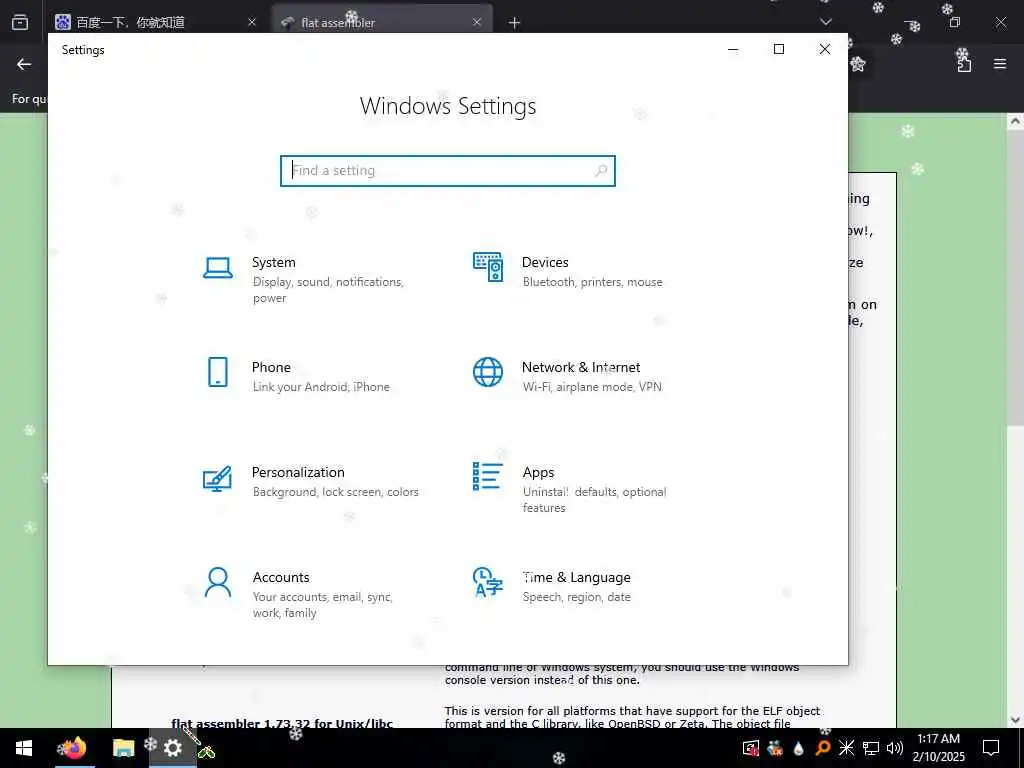The height and width of the screenshot is (768, 1024).
Task: Click the Accounts person icon
Action: pyautogui.click(x=217, y=583)
